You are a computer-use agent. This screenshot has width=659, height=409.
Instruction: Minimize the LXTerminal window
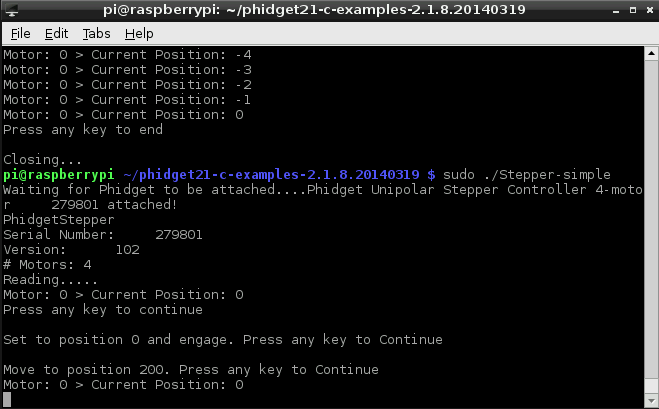(x=616, y=11)
